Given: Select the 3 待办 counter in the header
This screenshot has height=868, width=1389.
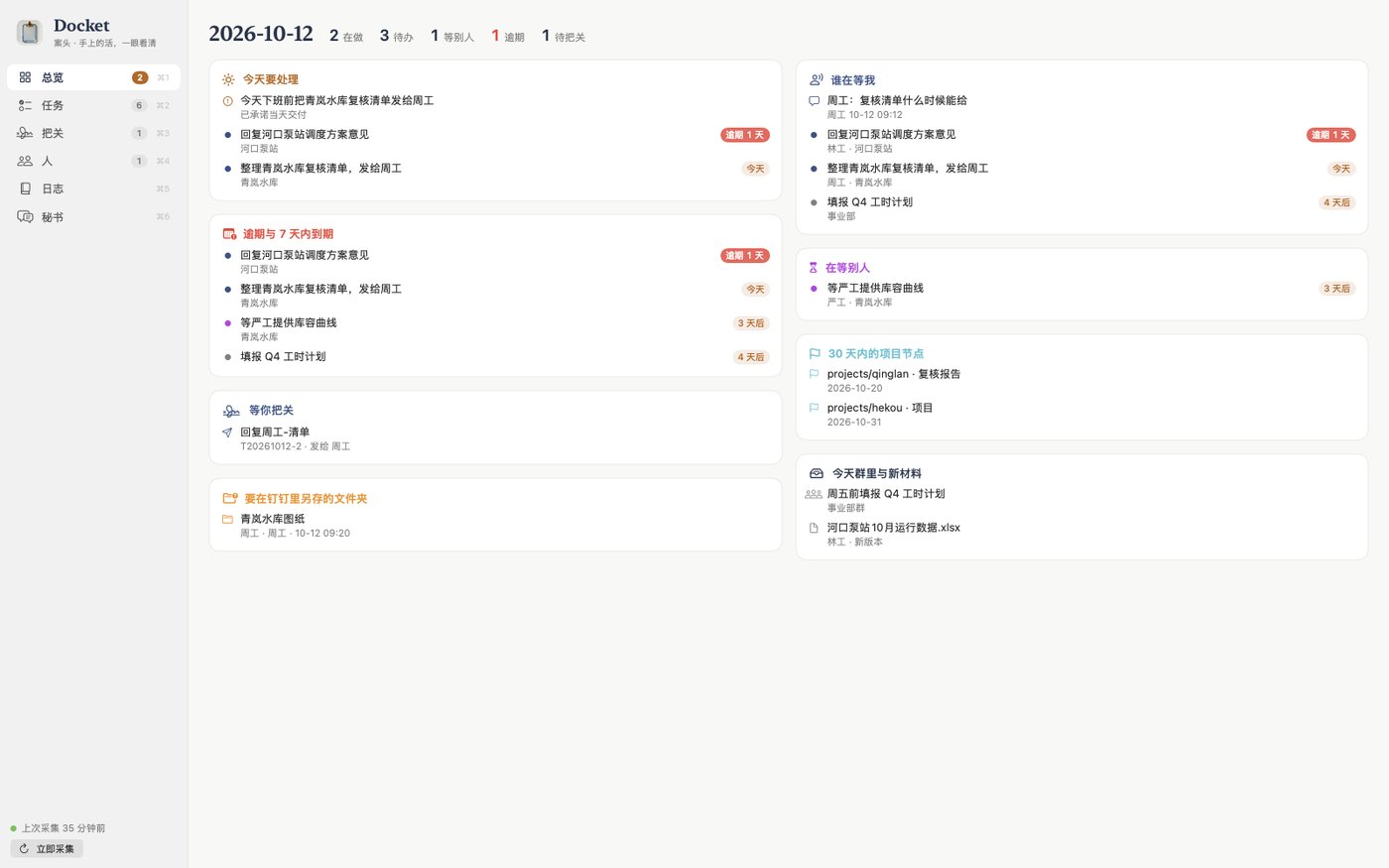Looking at the screenshot, I should click(397, 36).
